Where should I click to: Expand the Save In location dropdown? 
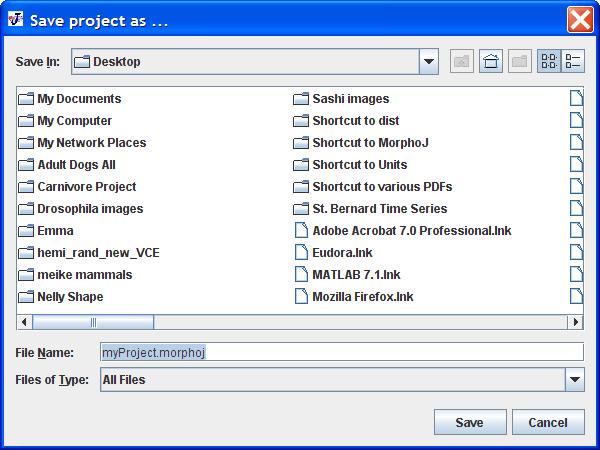(429, 61)
